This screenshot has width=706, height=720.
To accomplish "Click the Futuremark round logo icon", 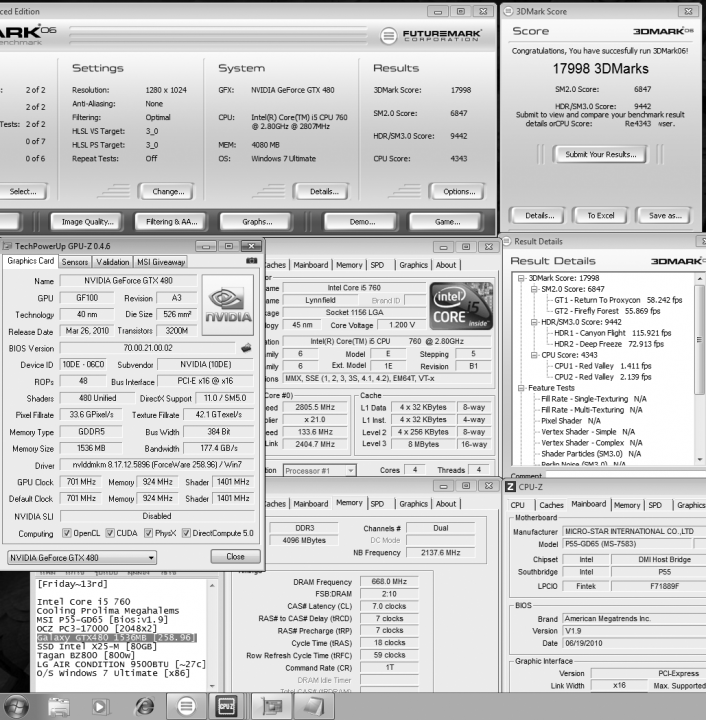I will (388, 35).
